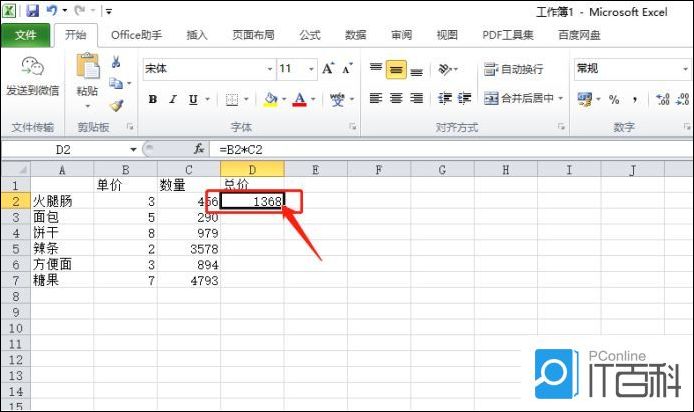
Task: Click the Undo arrow icon
Action: [x=52, y=10]
